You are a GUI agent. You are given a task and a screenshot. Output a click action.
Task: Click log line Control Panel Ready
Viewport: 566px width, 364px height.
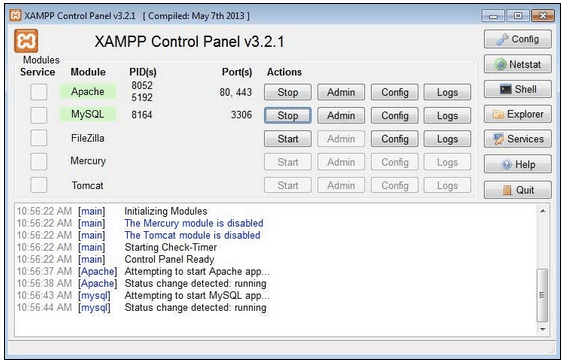(x=169, y=259)
